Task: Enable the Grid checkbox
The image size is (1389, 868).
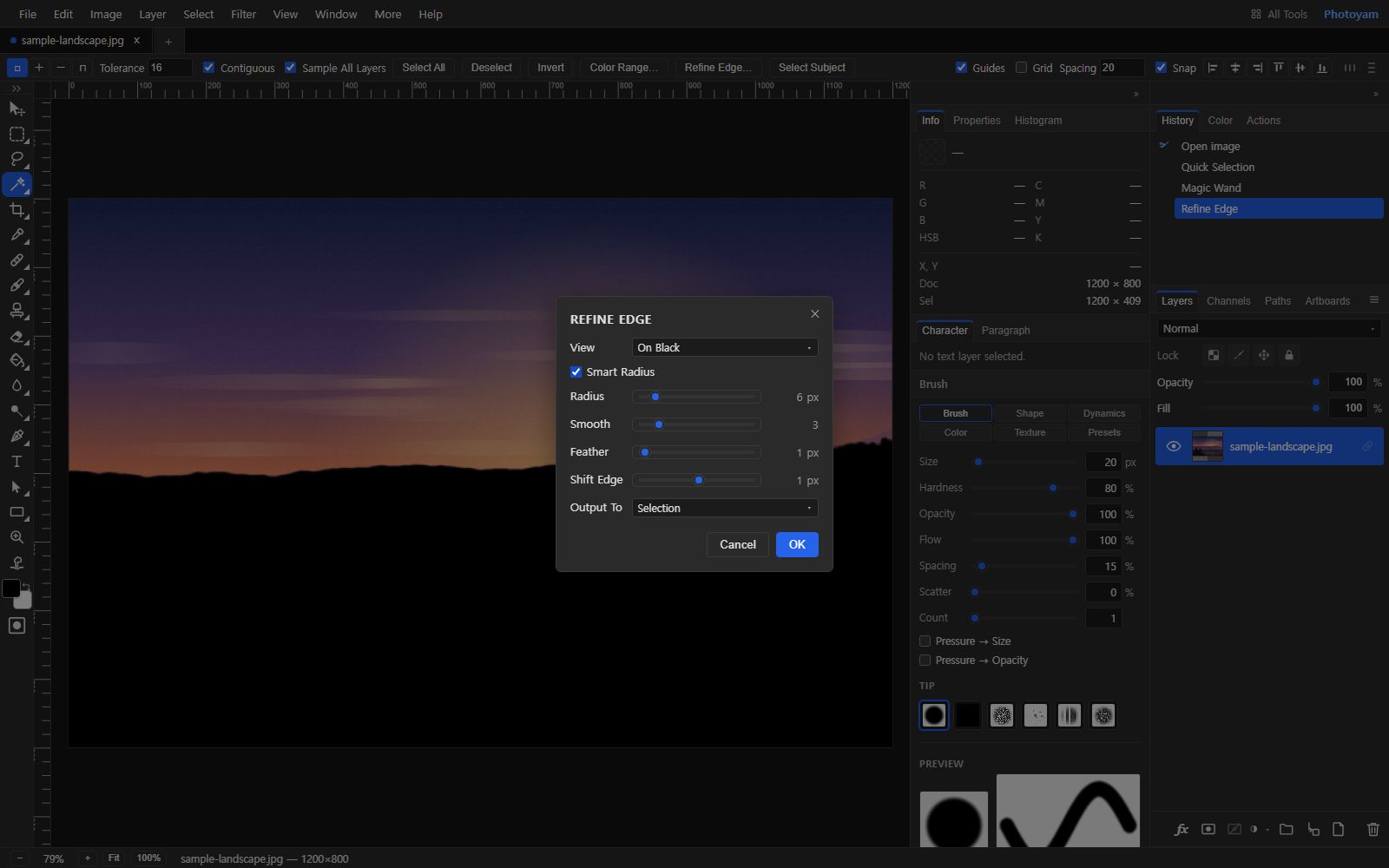Action: click(x=1021, y=67)
